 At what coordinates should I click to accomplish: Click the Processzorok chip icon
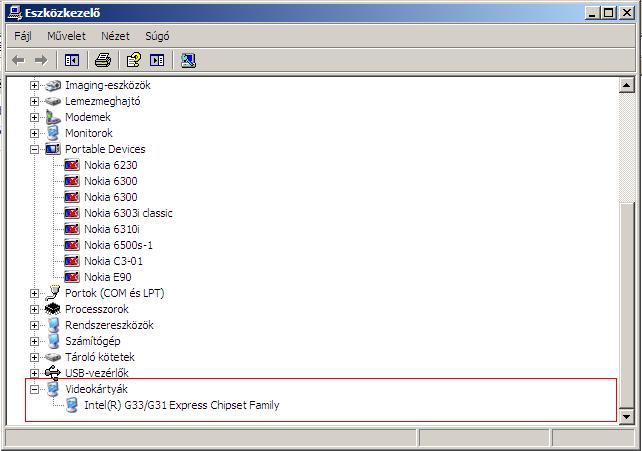point(53,309)
